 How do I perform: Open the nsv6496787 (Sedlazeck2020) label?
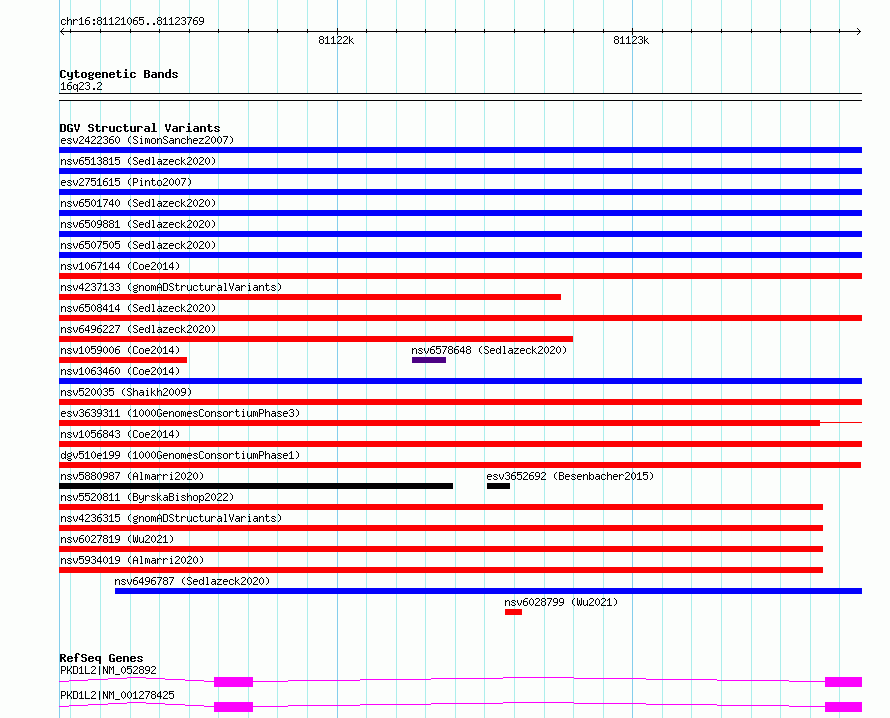(x=192, y=581)
